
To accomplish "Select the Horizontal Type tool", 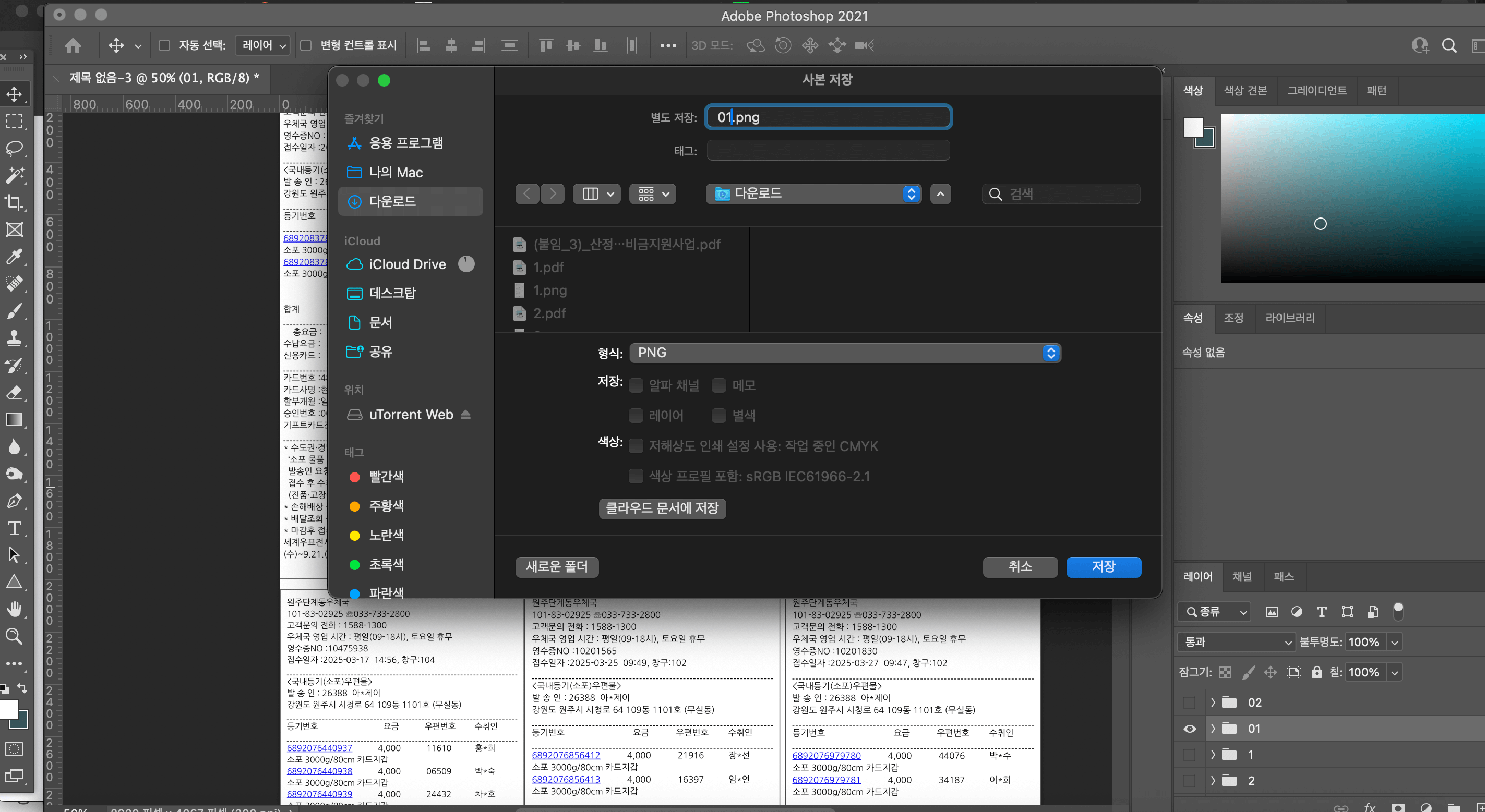I will [14, 528].
